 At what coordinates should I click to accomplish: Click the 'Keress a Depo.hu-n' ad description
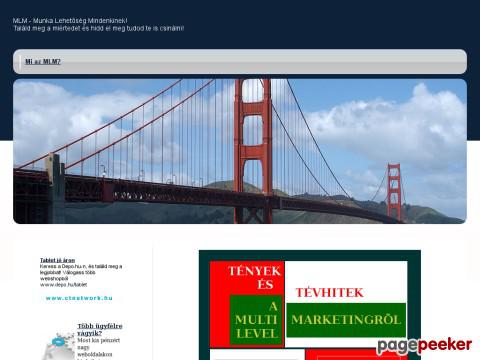pos(81,272)
